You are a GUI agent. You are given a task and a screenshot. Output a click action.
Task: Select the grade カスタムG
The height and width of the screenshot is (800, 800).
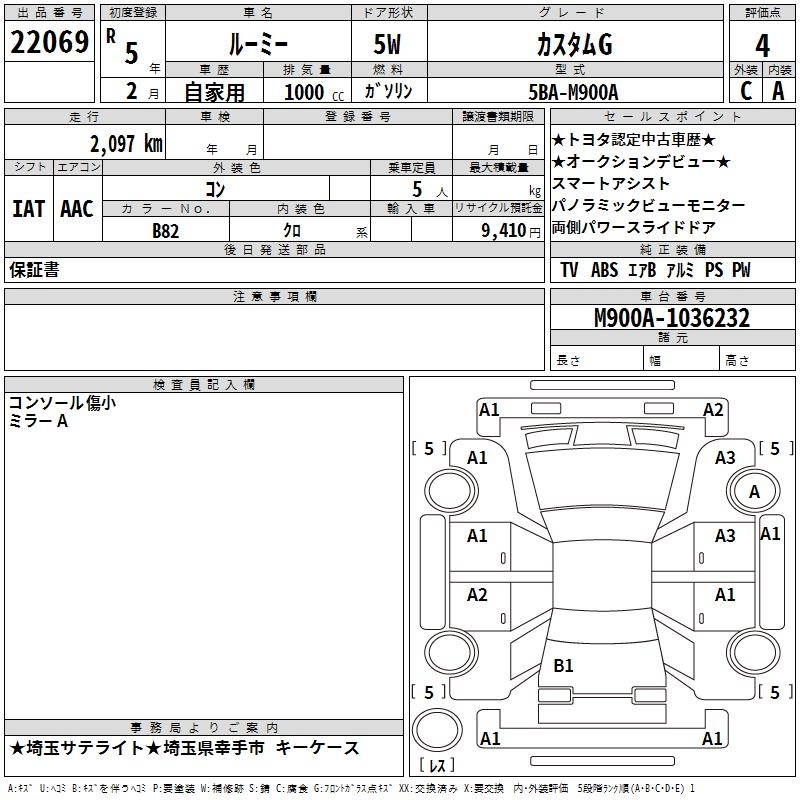(574, 44)
